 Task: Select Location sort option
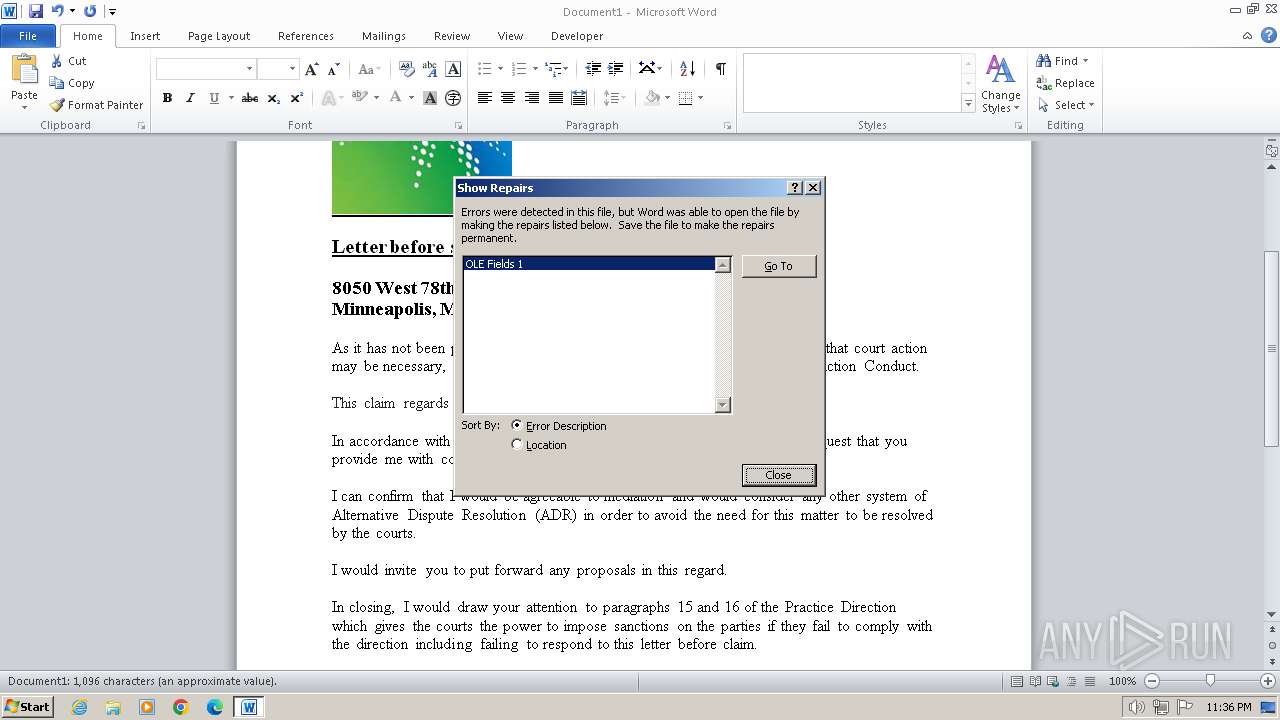[x=538, y=445]
